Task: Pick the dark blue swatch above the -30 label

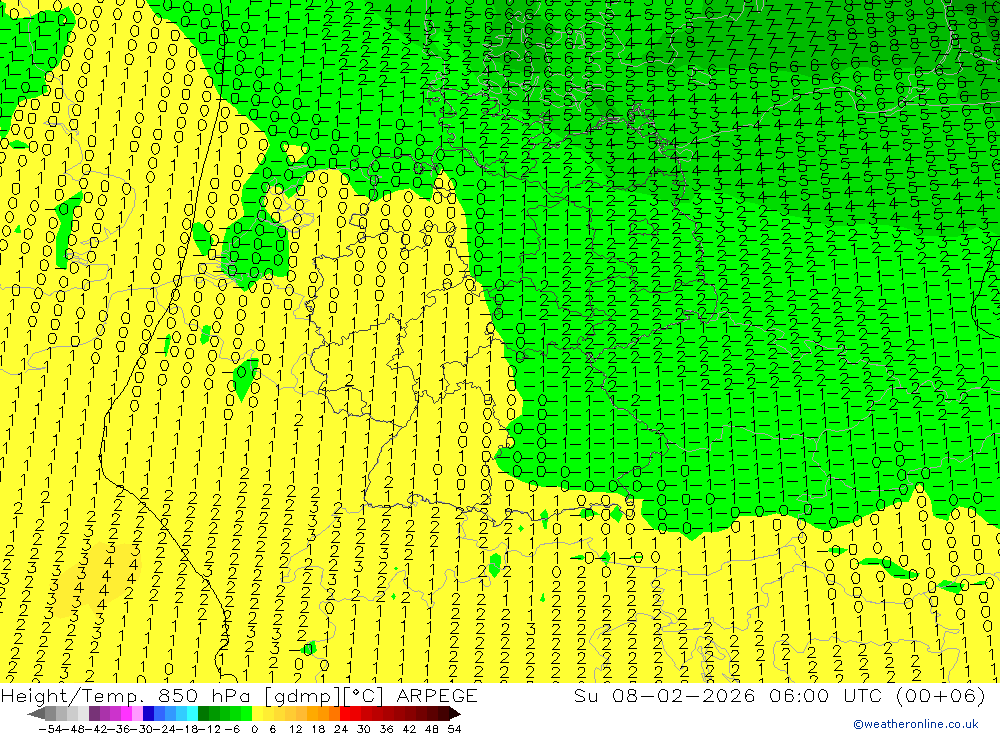Action: click(x=148, y=713)
